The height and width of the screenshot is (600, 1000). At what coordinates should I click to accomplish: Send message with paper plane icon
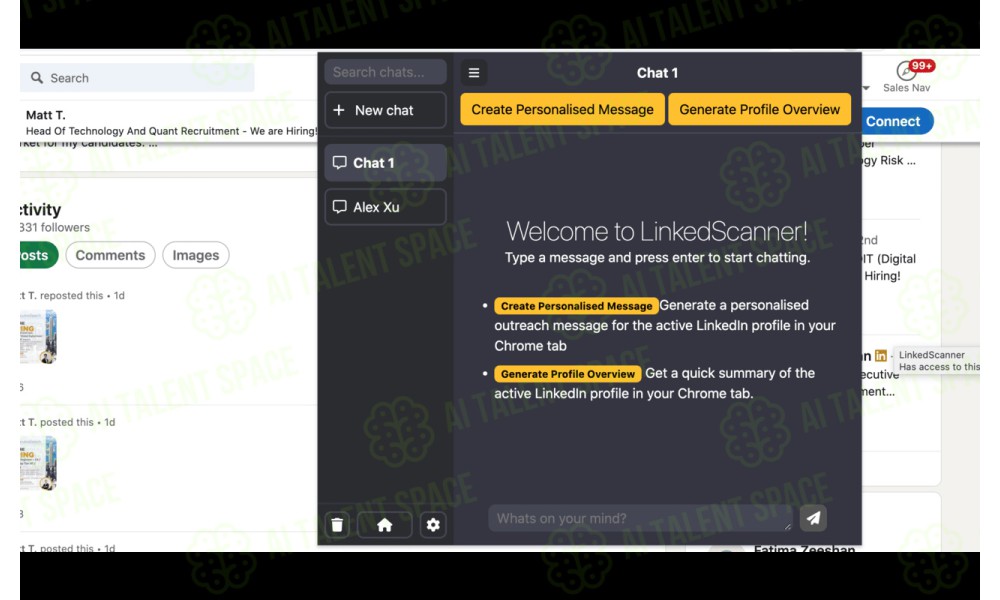pyautogui.click(x=813, y=518)
